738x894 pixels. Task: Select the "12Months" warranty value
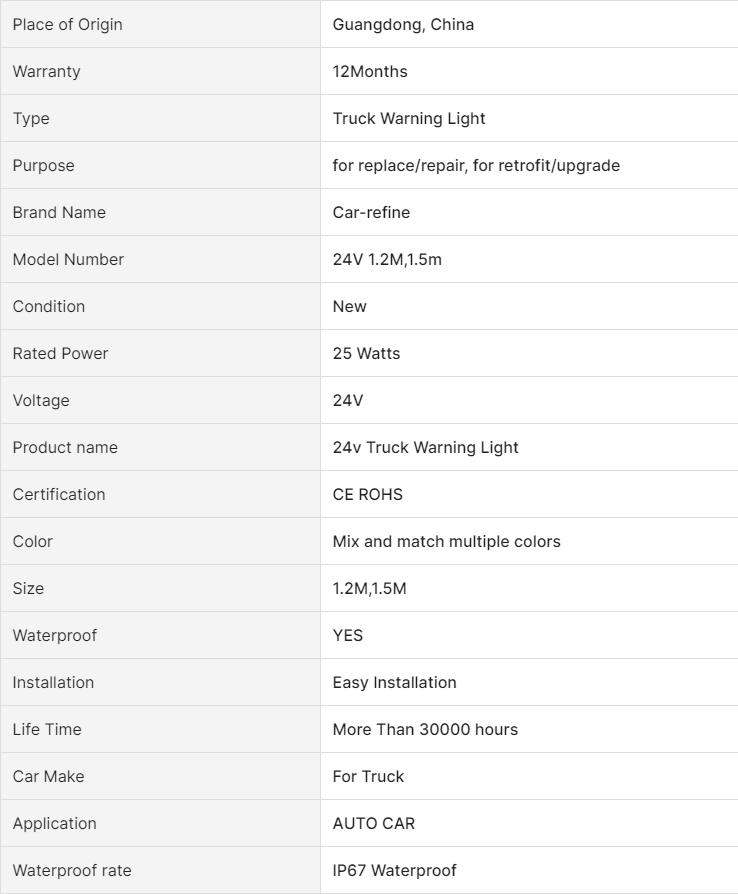pos(370,71)
